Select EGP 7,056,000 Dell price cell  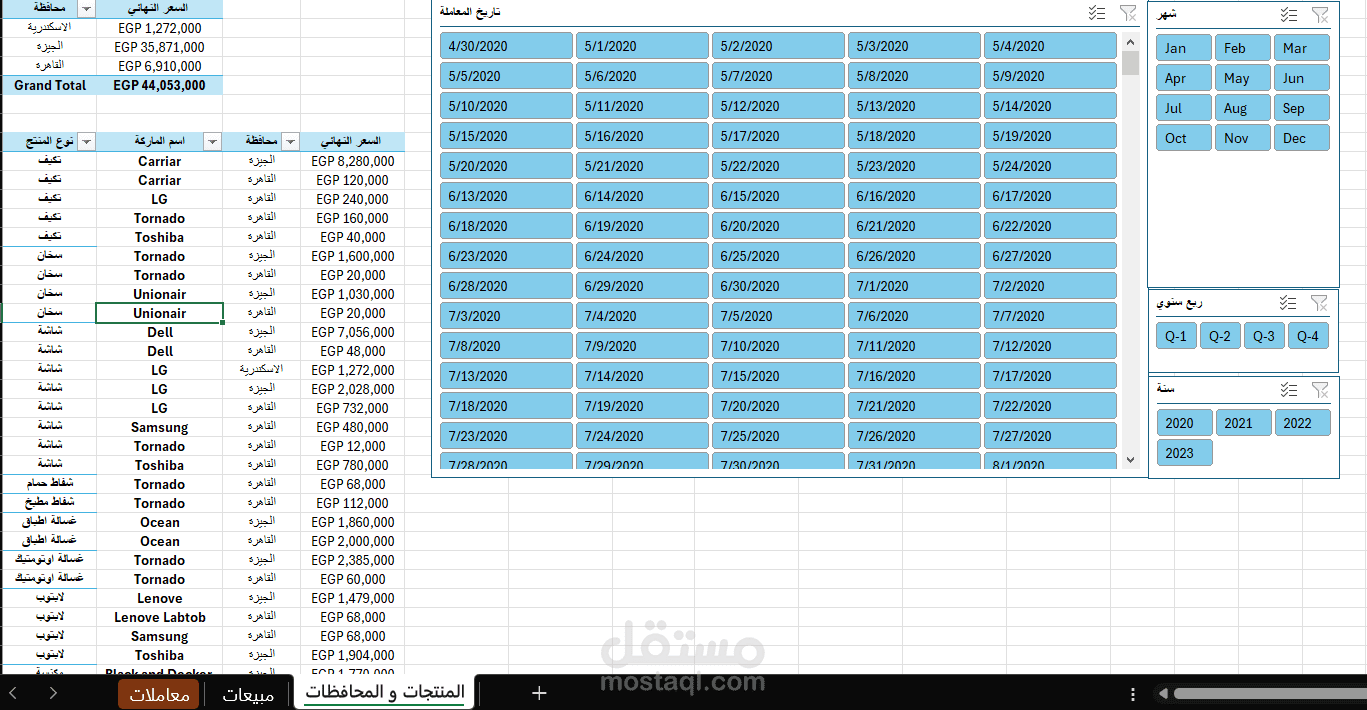click(352, 332)
